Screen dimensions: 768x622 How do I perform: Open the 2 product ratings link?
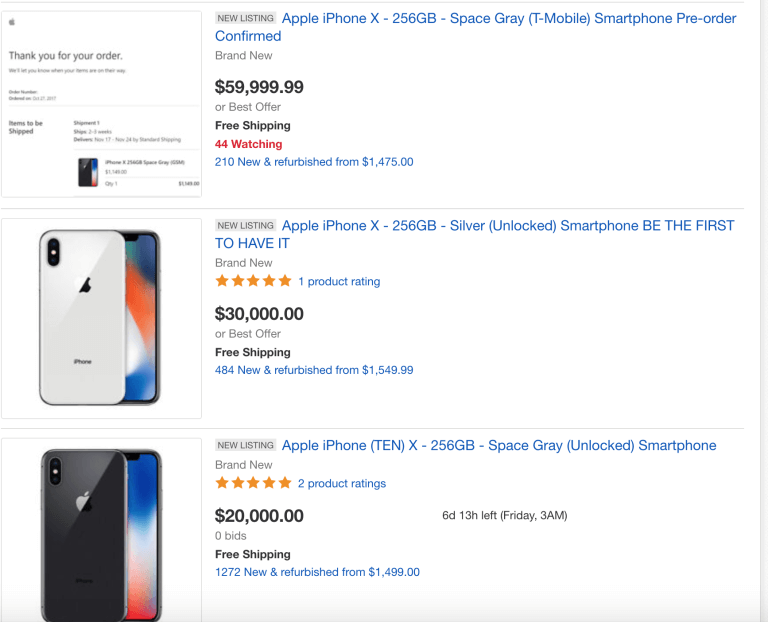click(x=342, y=484)
